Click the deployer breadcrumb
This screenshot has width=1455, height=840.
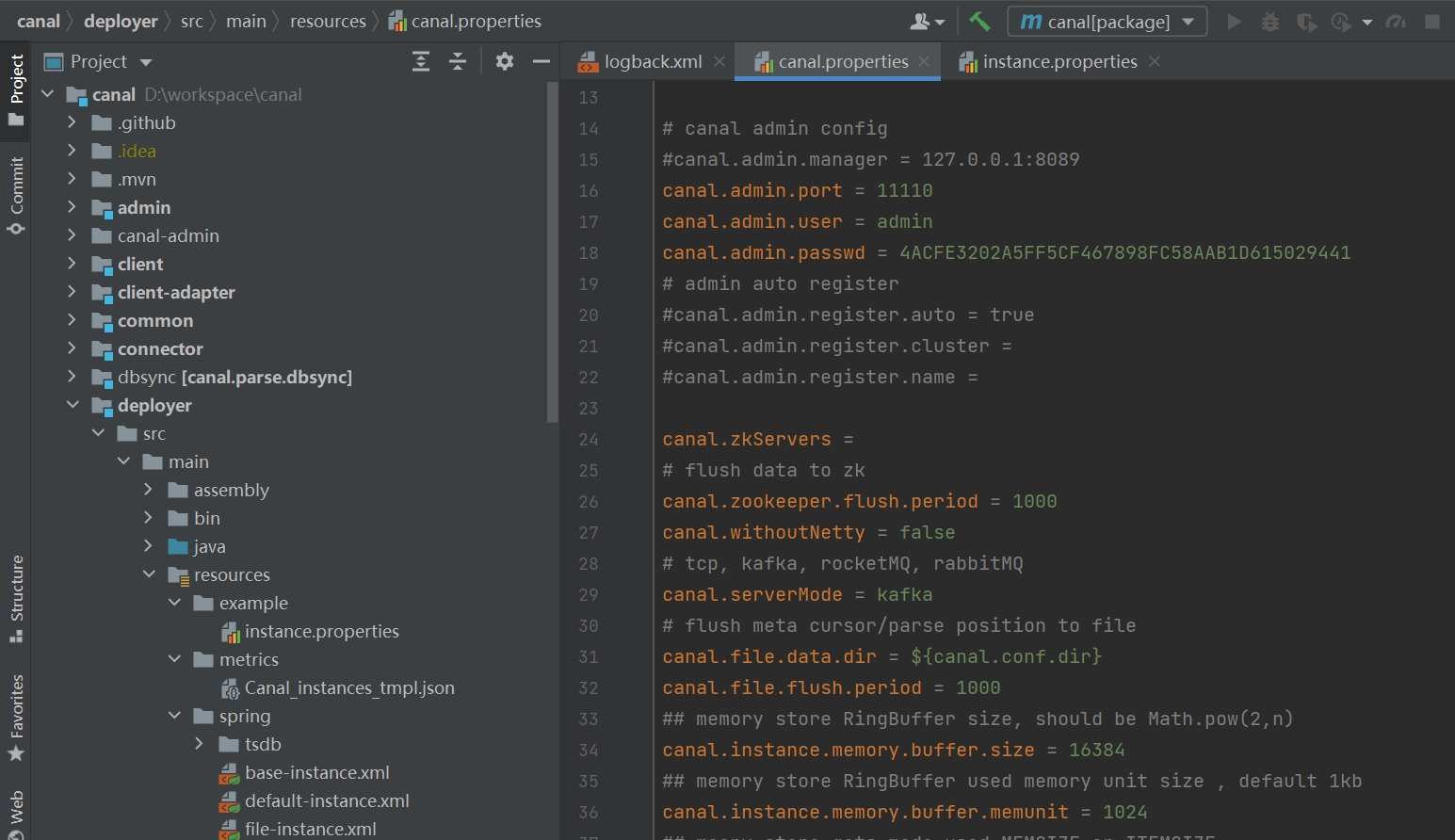[121, 21]
